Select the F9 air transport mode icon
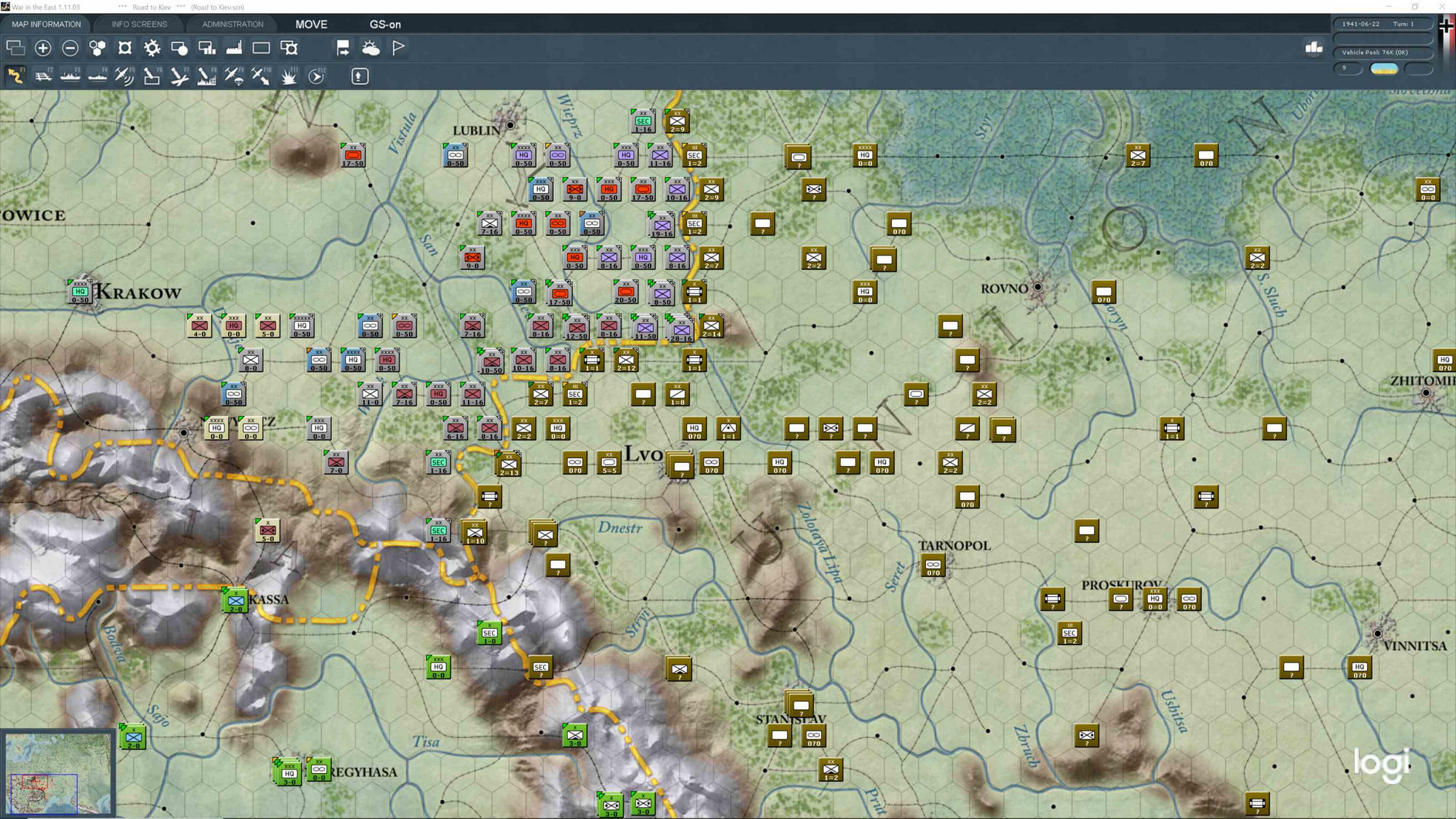Image resolution: width=1456 pixels, height=819 pixels. coord(234,76)
